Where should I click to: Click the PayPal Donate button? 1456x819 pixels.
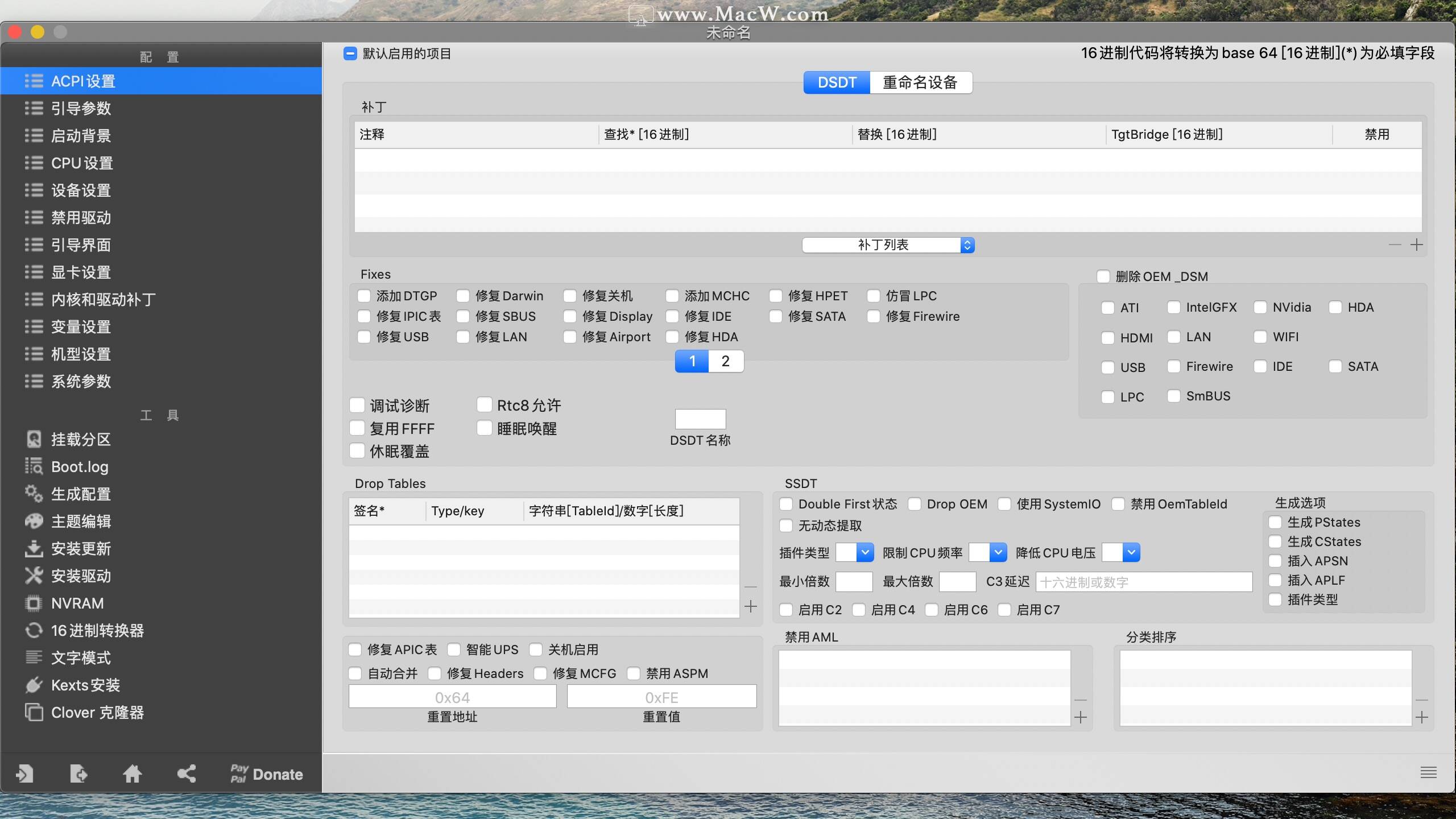pyautogui.click(x=266, y=774)
